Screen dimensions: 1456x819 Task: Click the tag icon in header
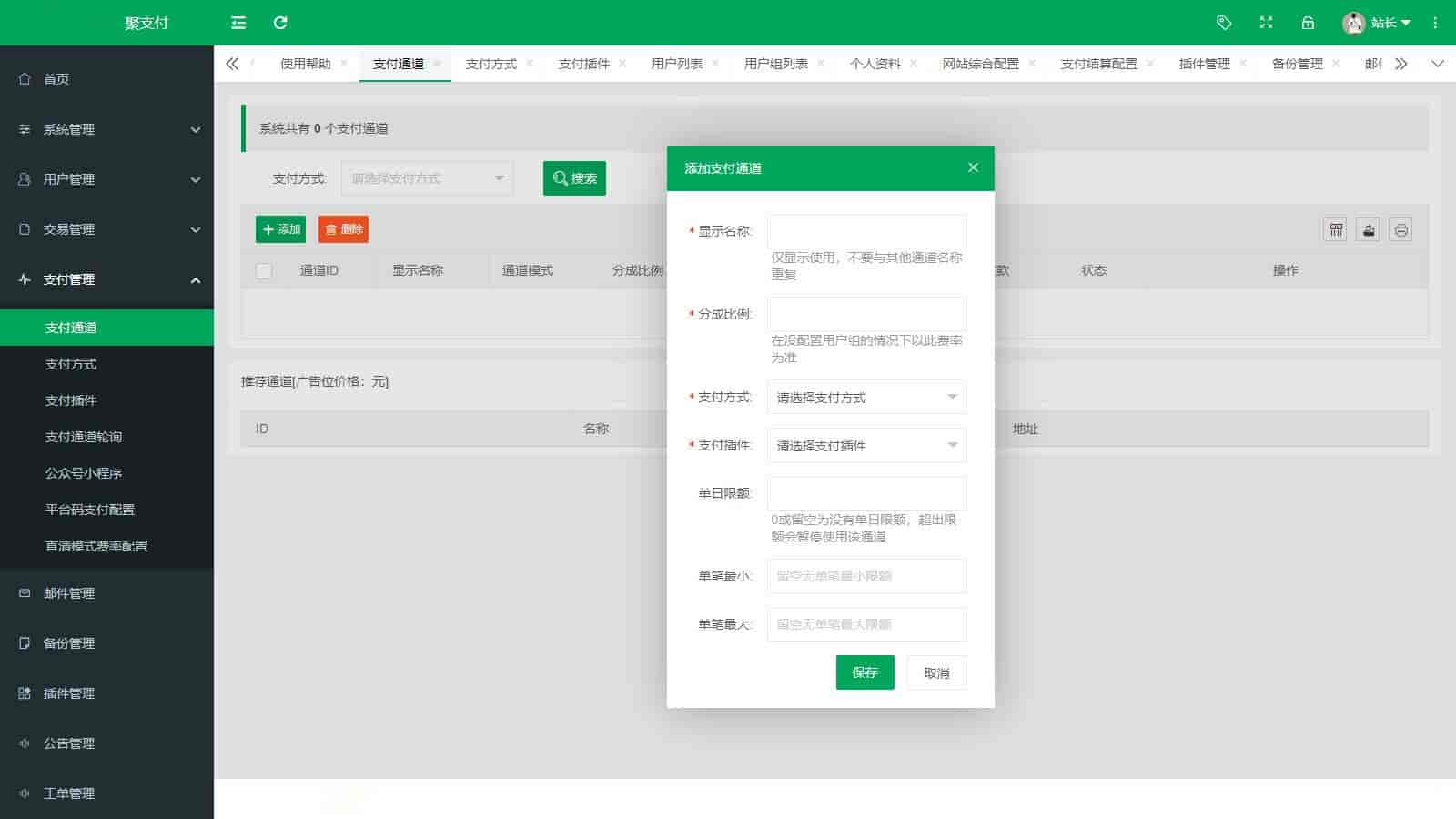[x=1224, y=23]
